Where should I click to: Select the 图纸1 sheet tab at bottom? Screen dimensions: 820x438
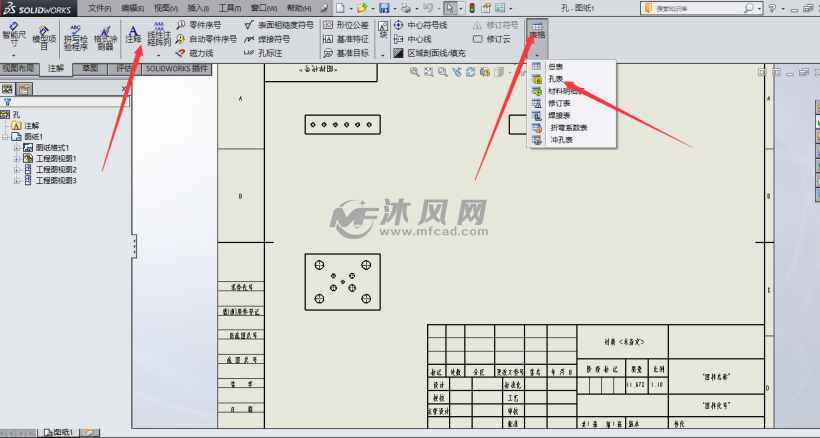[x=59, y=432]
